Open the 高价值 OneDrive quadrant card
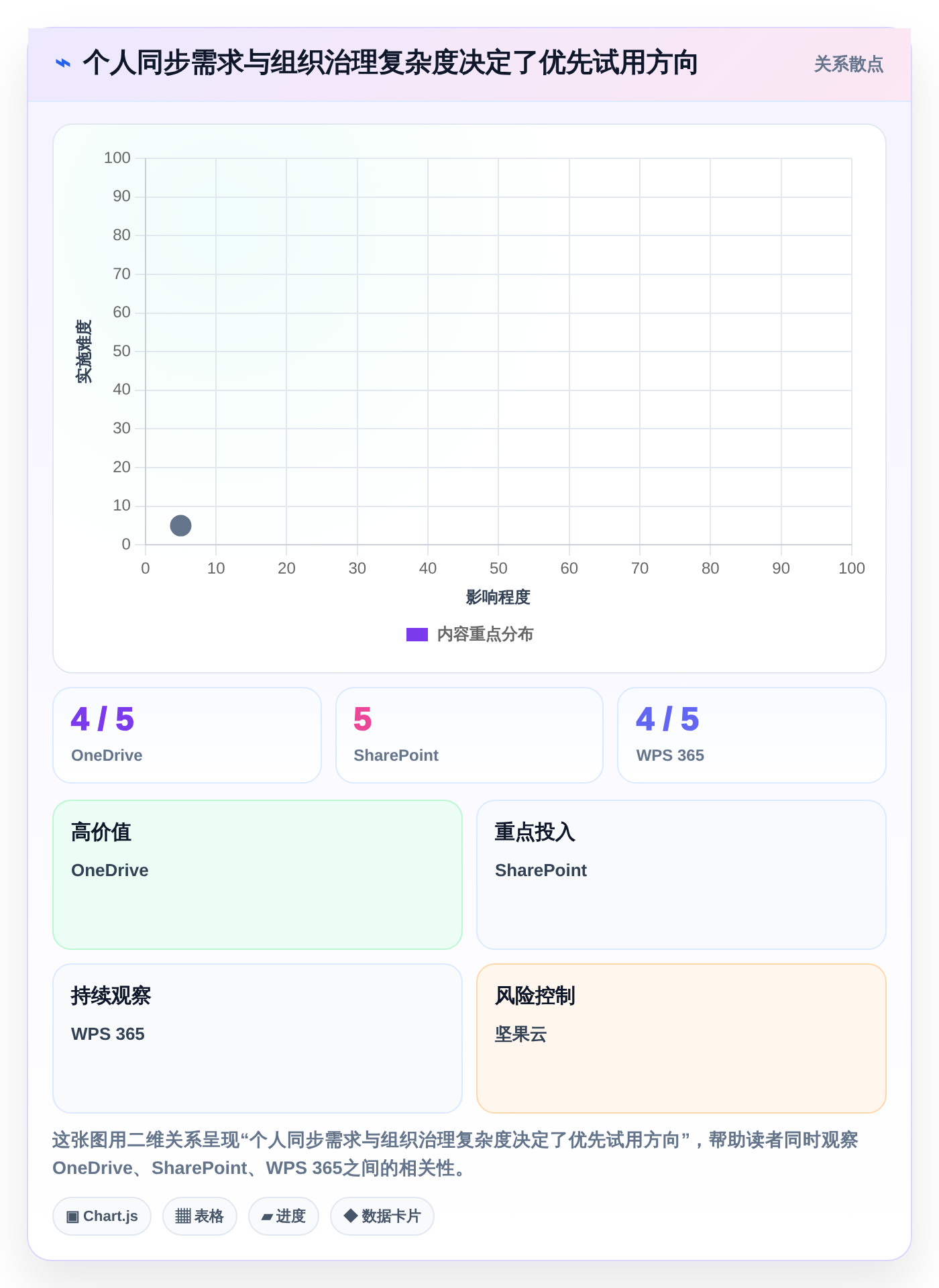939x1288 pixels. tap(258, 875)
